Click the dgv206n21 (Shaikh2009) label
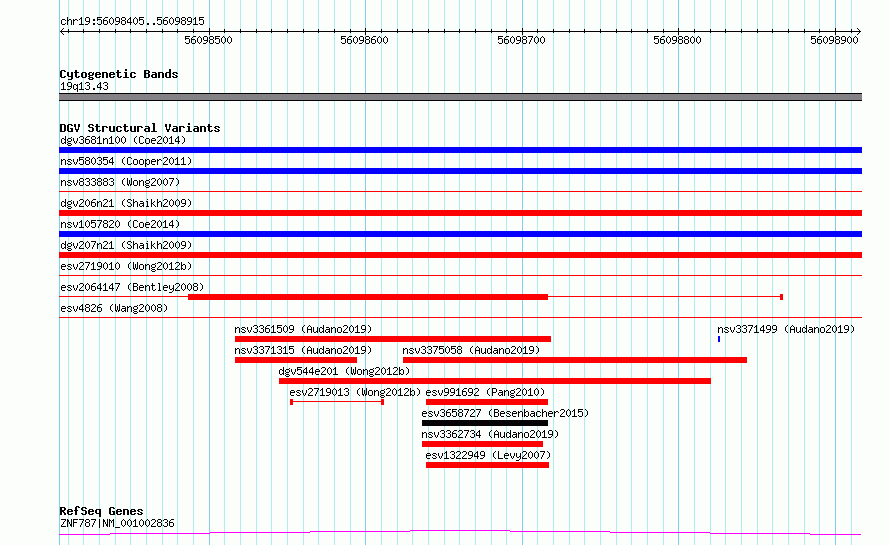Screen dimensions: 890x545 coord(126,203)
